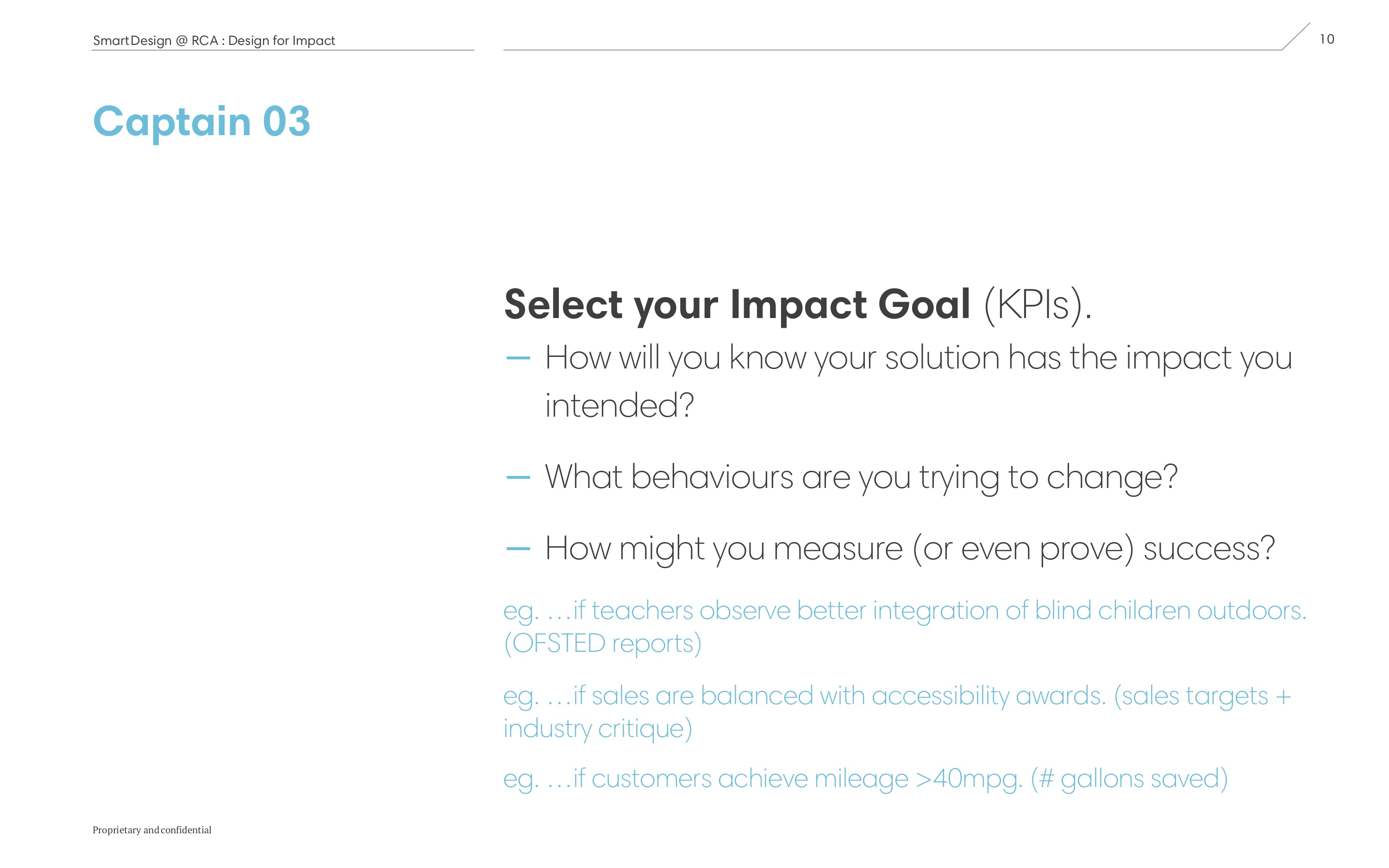
Task: Click the blue dash before "What behaviours"
Action: click(x=518, y=477)
